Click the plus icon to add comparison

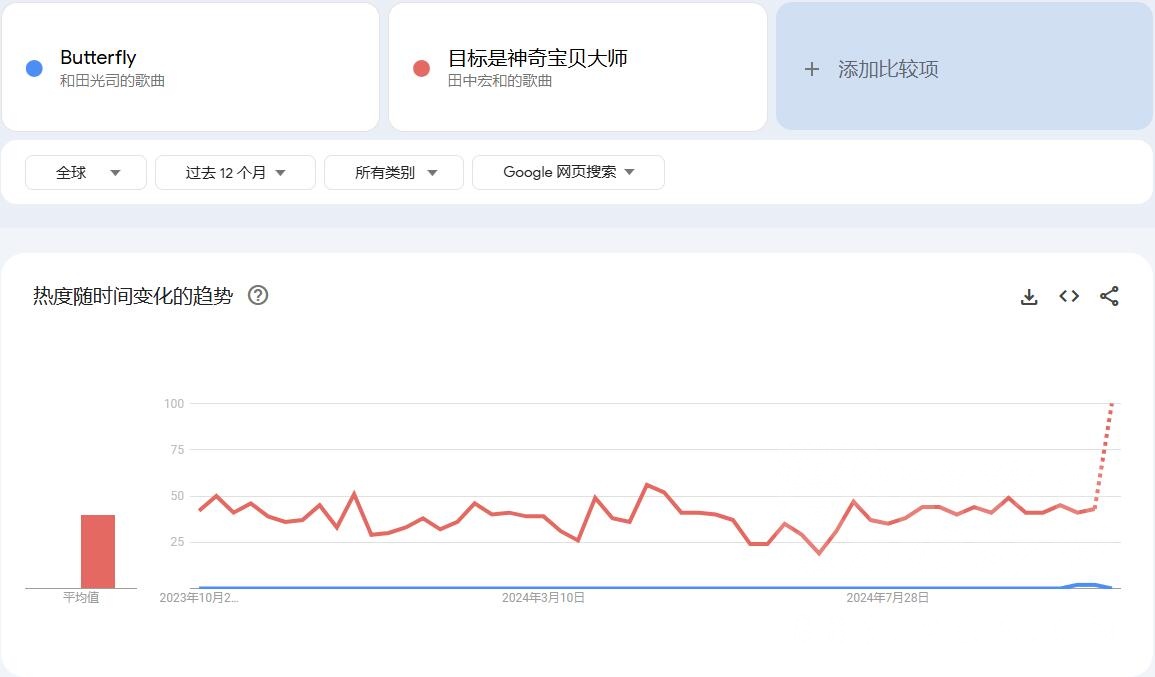pyautogui.click(x=812, y=69)
